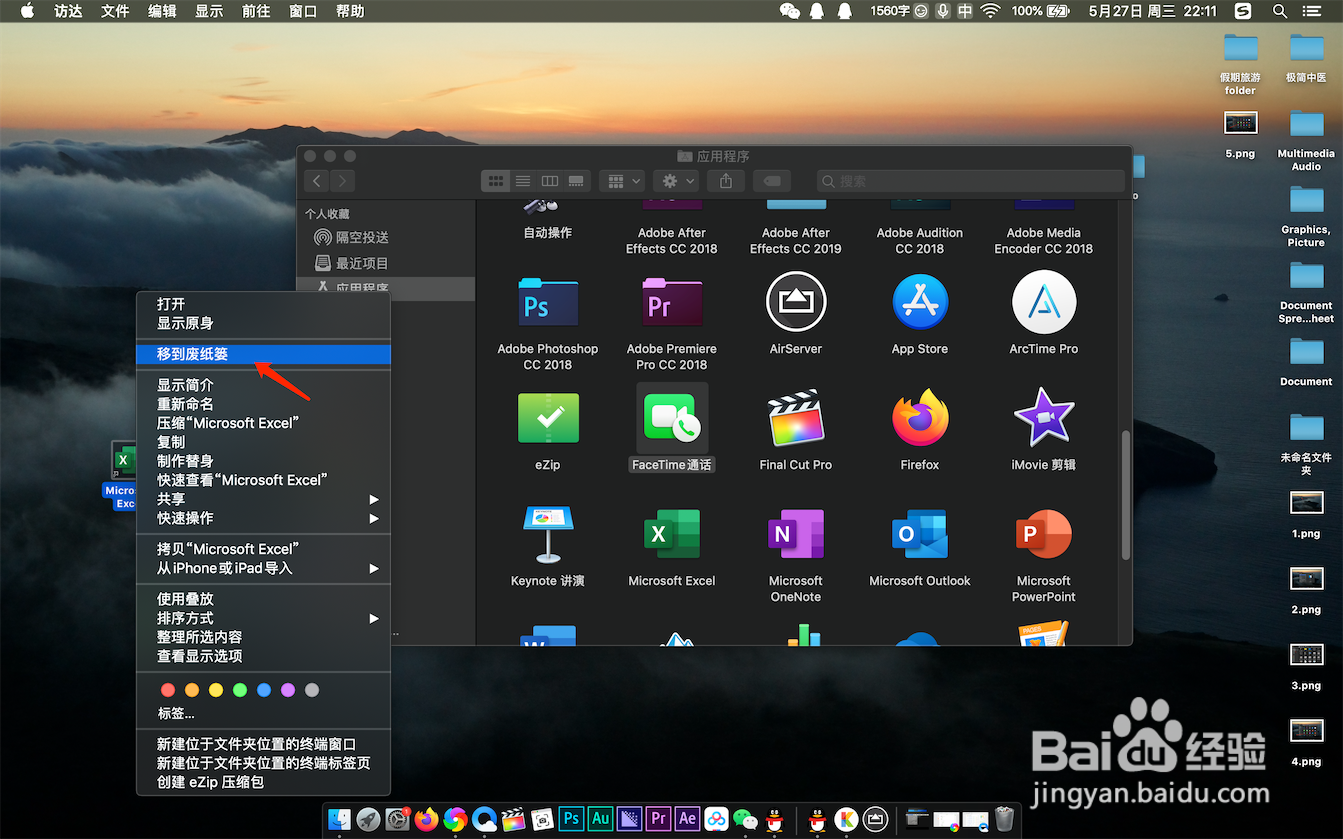Image resolution: width=1343 pixels, height=839 pixels.
Task: Select the App Store app icon
Action: pyautogui.click(x=920, y=301)
